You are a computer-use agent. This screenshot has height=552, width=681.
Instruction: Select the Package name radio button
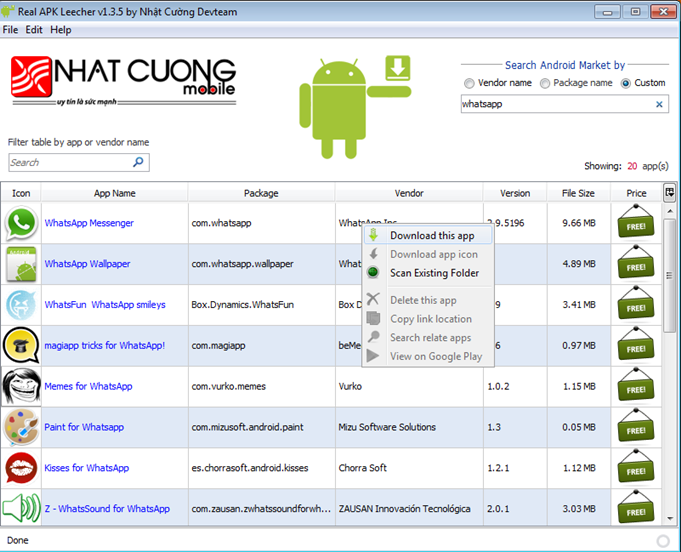point(545,83)
